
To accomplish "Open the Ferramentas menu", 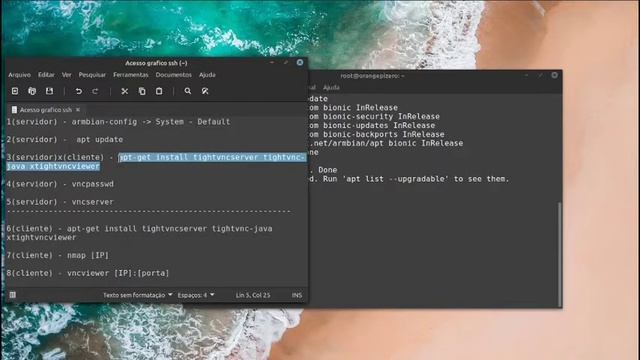I will (x=131, y=75).
